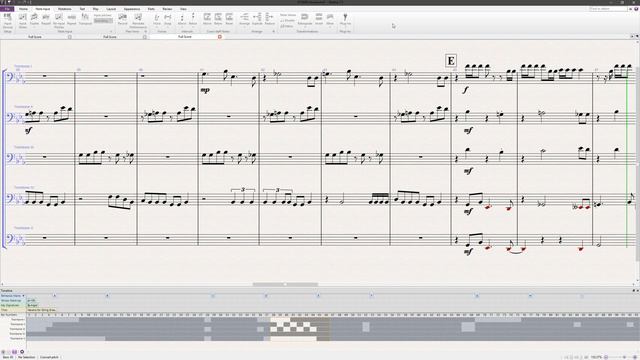
Task: Move notes to staff Below in Cross-Staff Notes
Action: [218, 20]
